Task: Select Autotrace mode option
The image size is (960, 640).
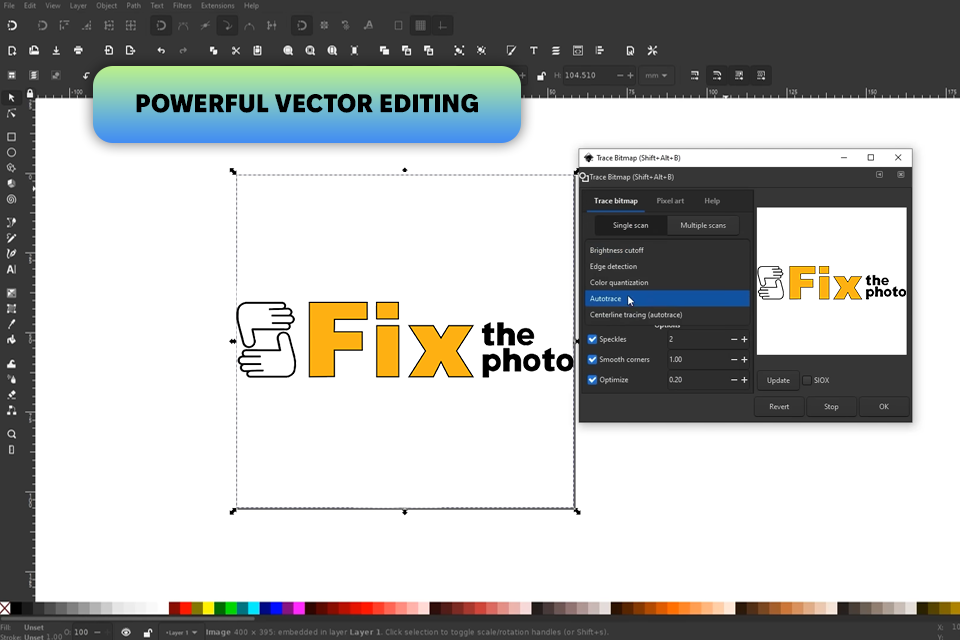Action: click(667, 298)
